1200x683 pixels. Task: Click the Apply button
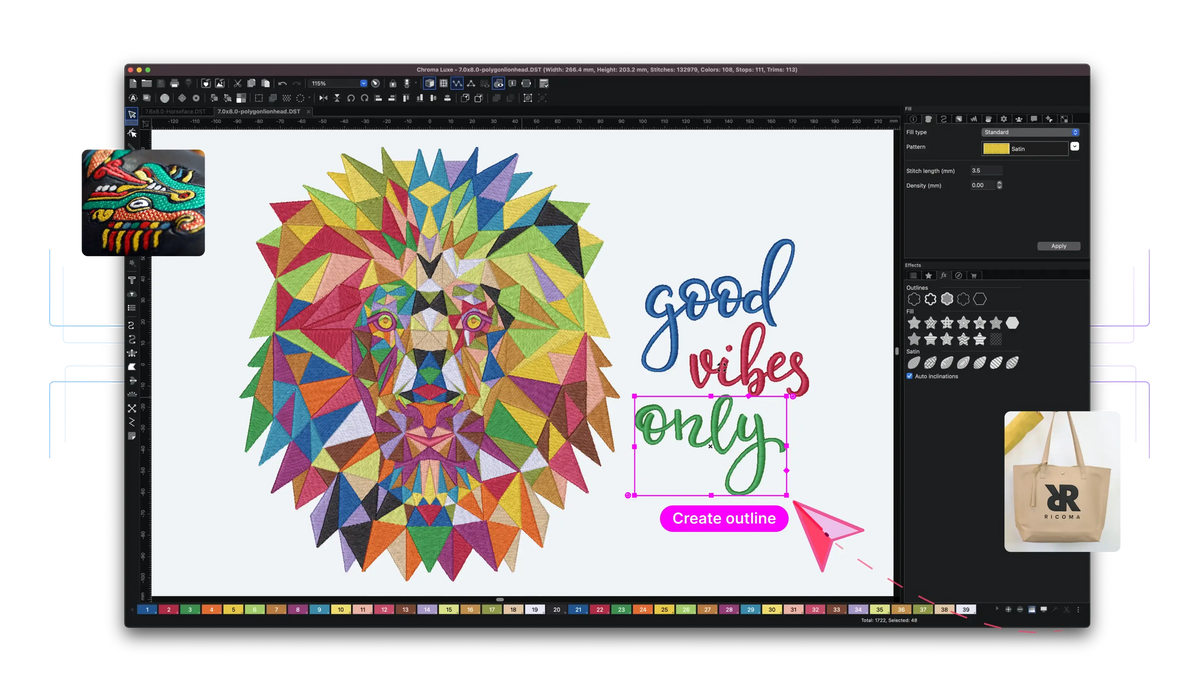(1058, 246)
